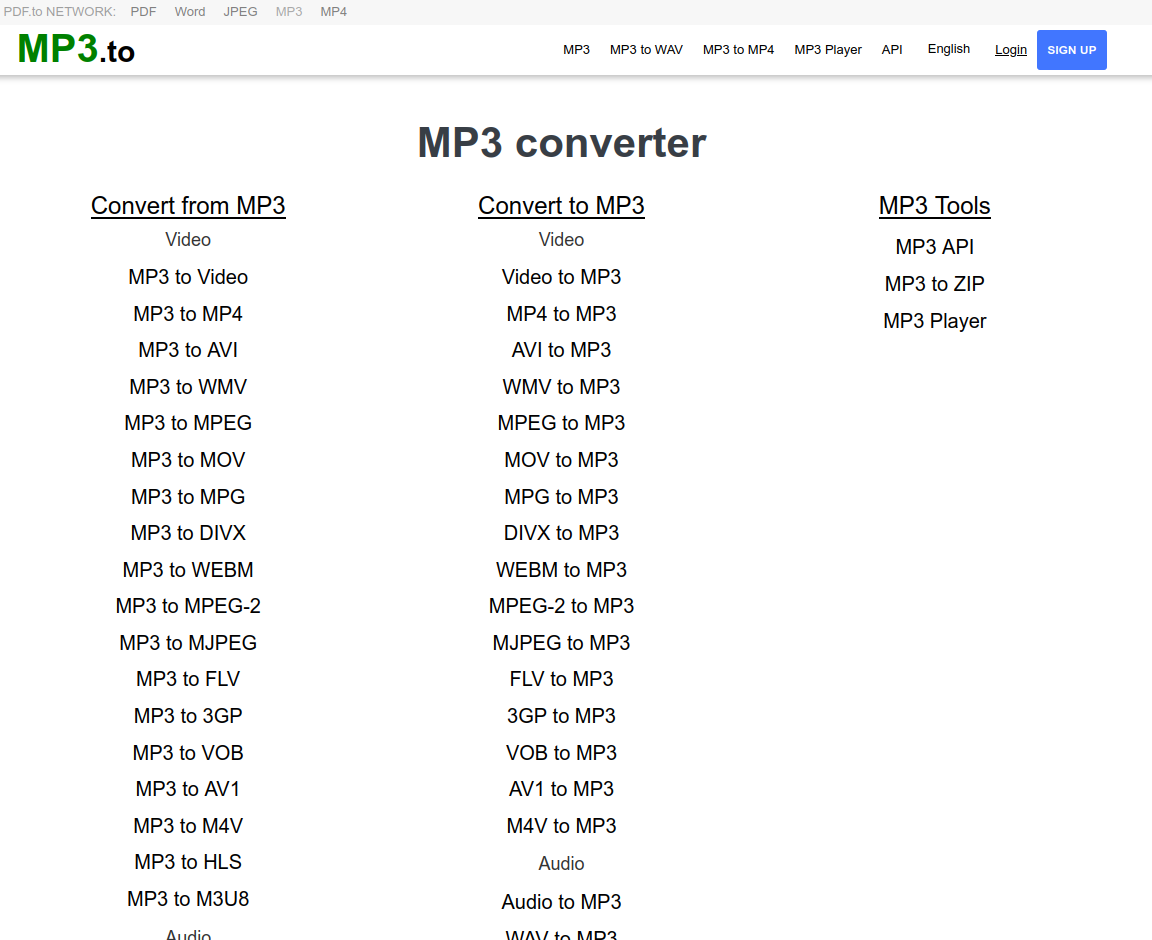Open the MP3 to ZIP tool
This screenshot has height=940, width=1152.
pyautogui.click(x=934, y=284)
